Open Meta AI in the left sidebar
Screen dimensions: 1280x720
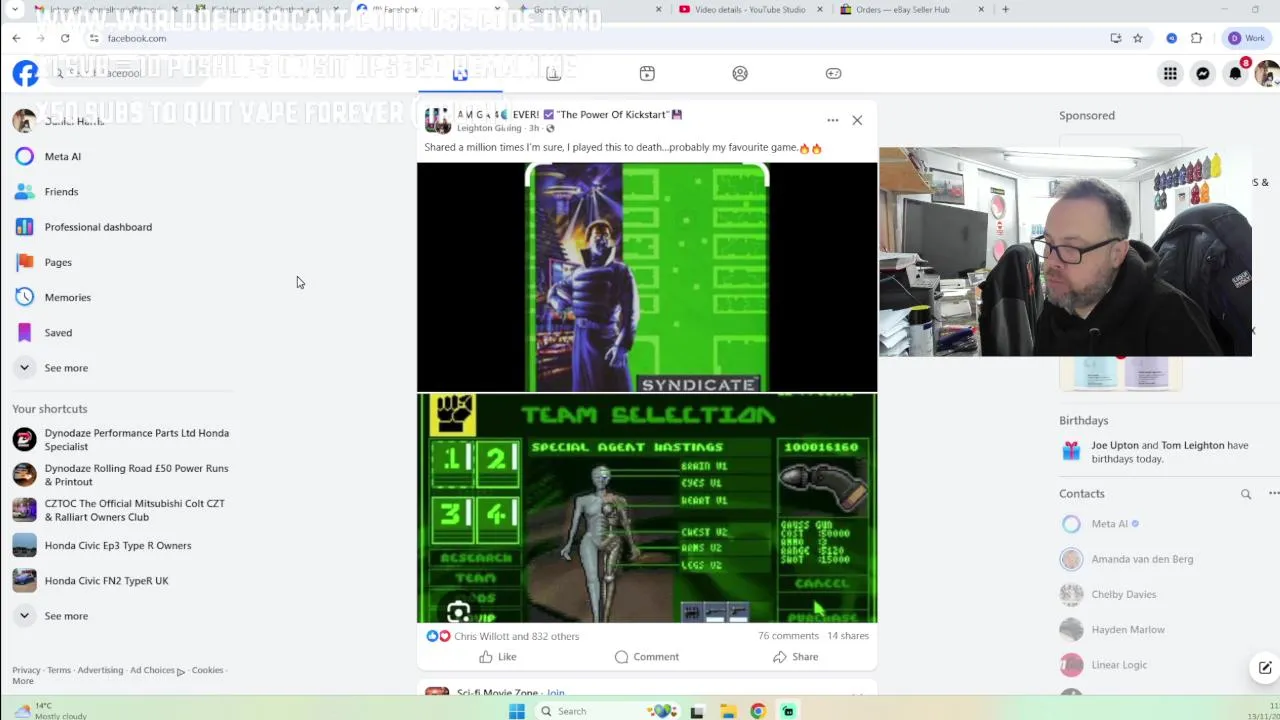[x=62, y=156]
